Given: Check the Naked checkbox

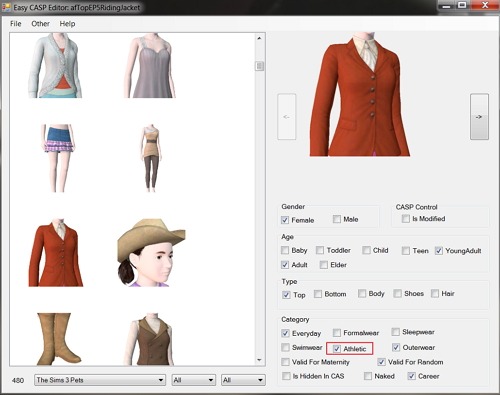Looking at the screenshot, I should click(368, 376).
